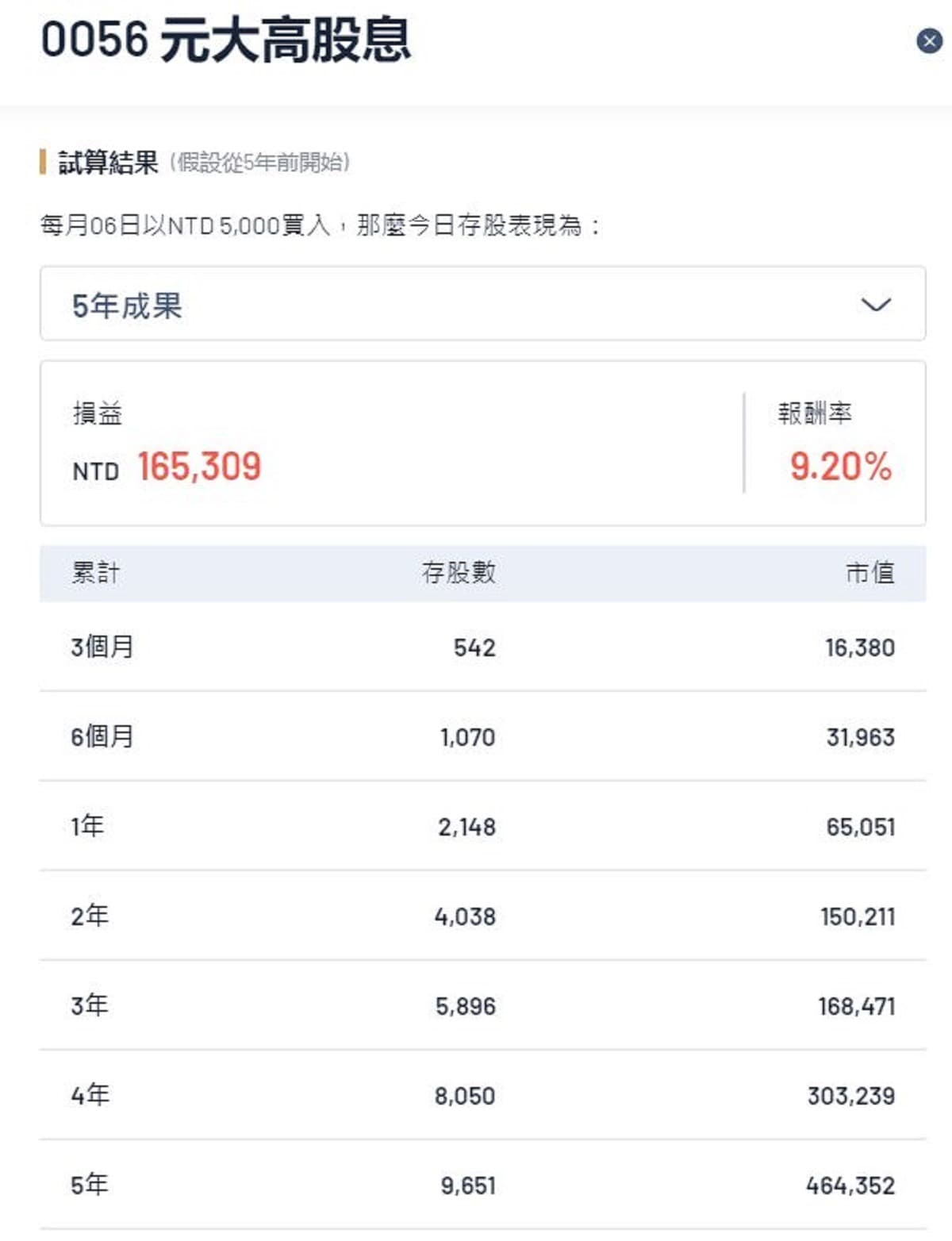This screenshot has height=1241, width=952.
Task: Click the 9.20% 報酬率 value
Action: [x=840, y=467]
